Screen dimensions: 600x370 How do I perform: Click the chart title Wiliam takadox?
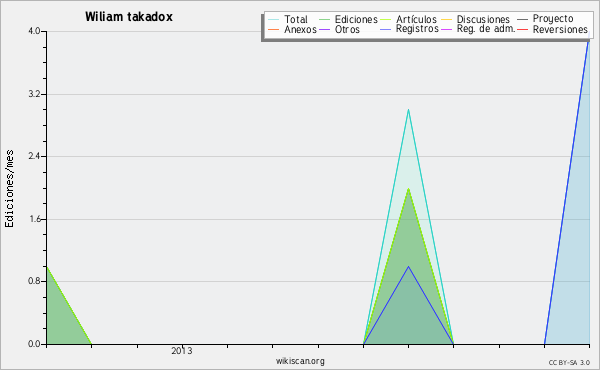[x=129, y=17]
